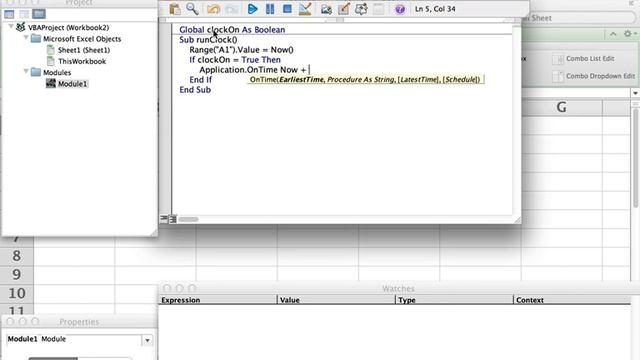Click the Ln 5, Col 34 position indicator
640x360 pixels.
[x=435, y=9]
